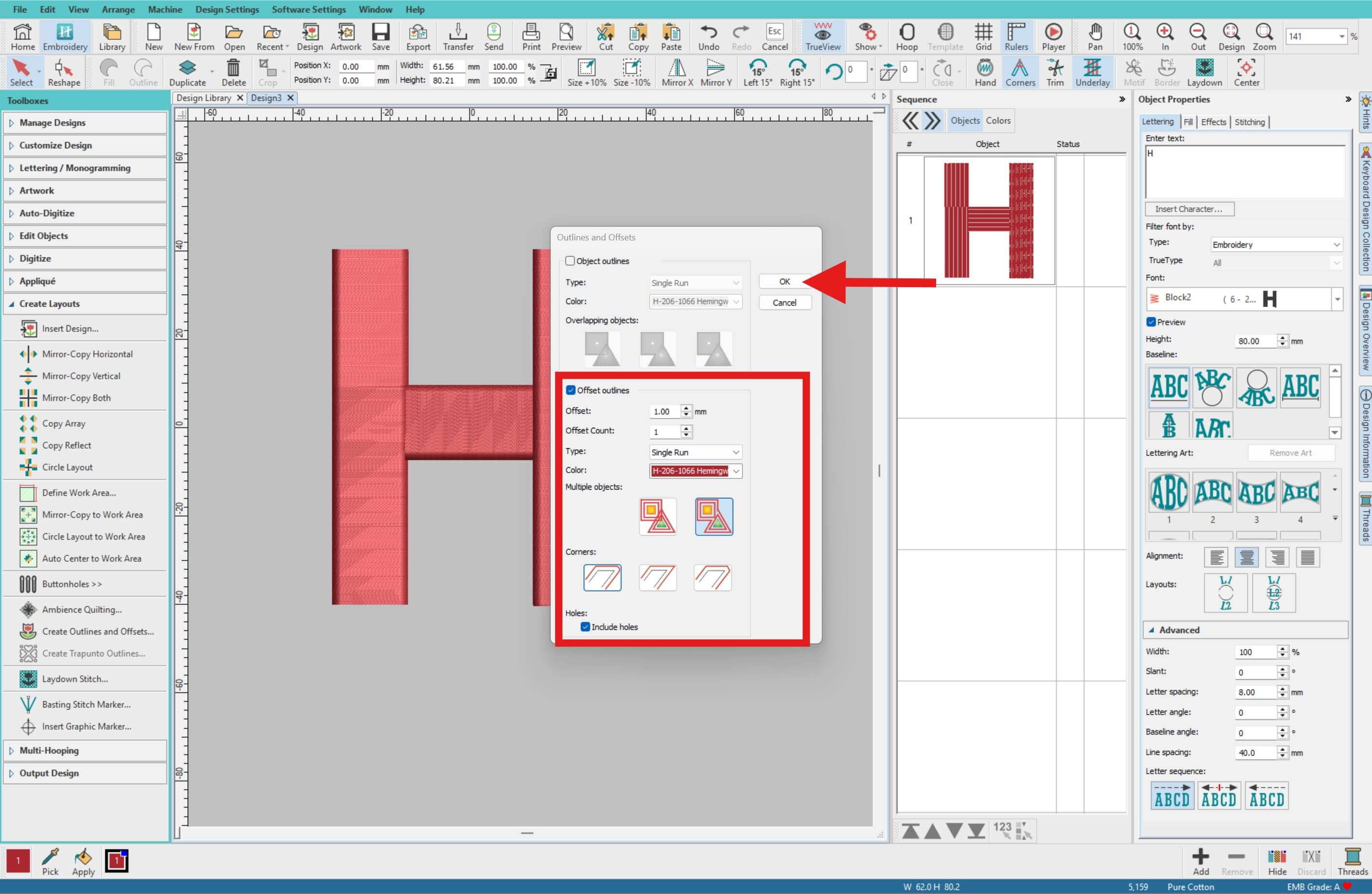Increase the Offset value stepper

coord(686,408)
